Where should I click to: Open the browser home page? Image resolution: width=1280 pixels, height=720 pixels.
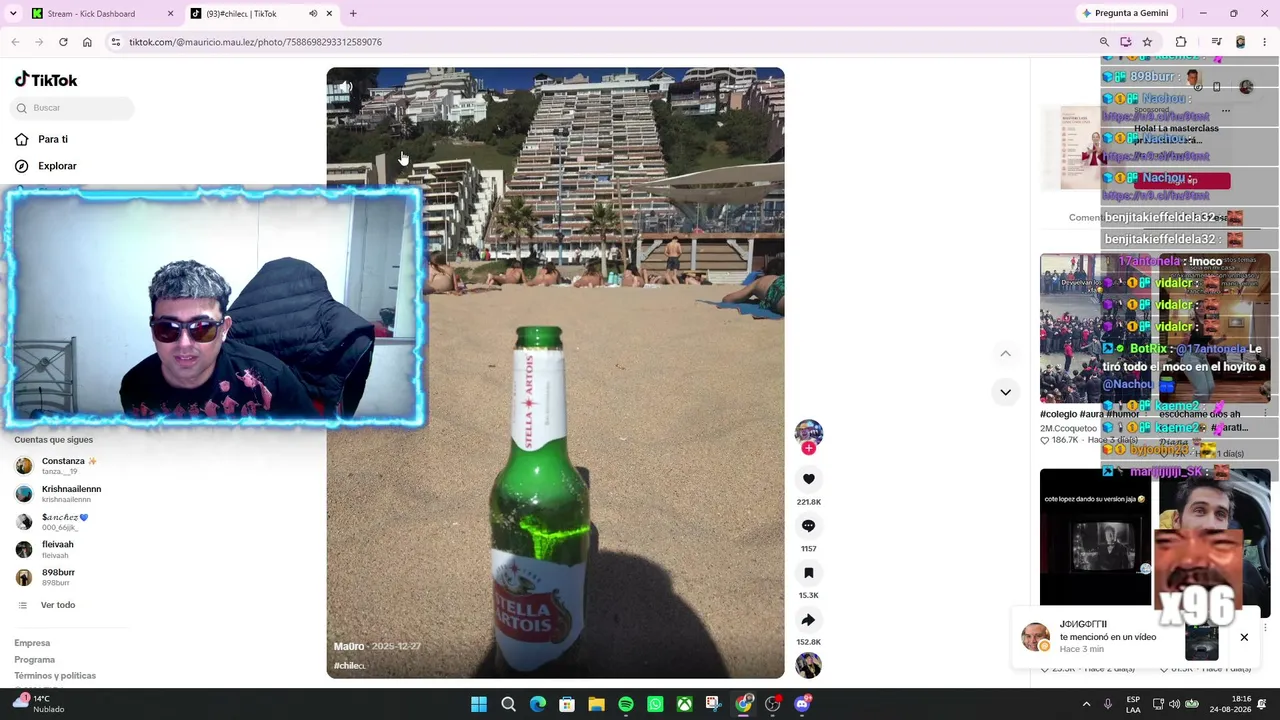pos(87,42)
